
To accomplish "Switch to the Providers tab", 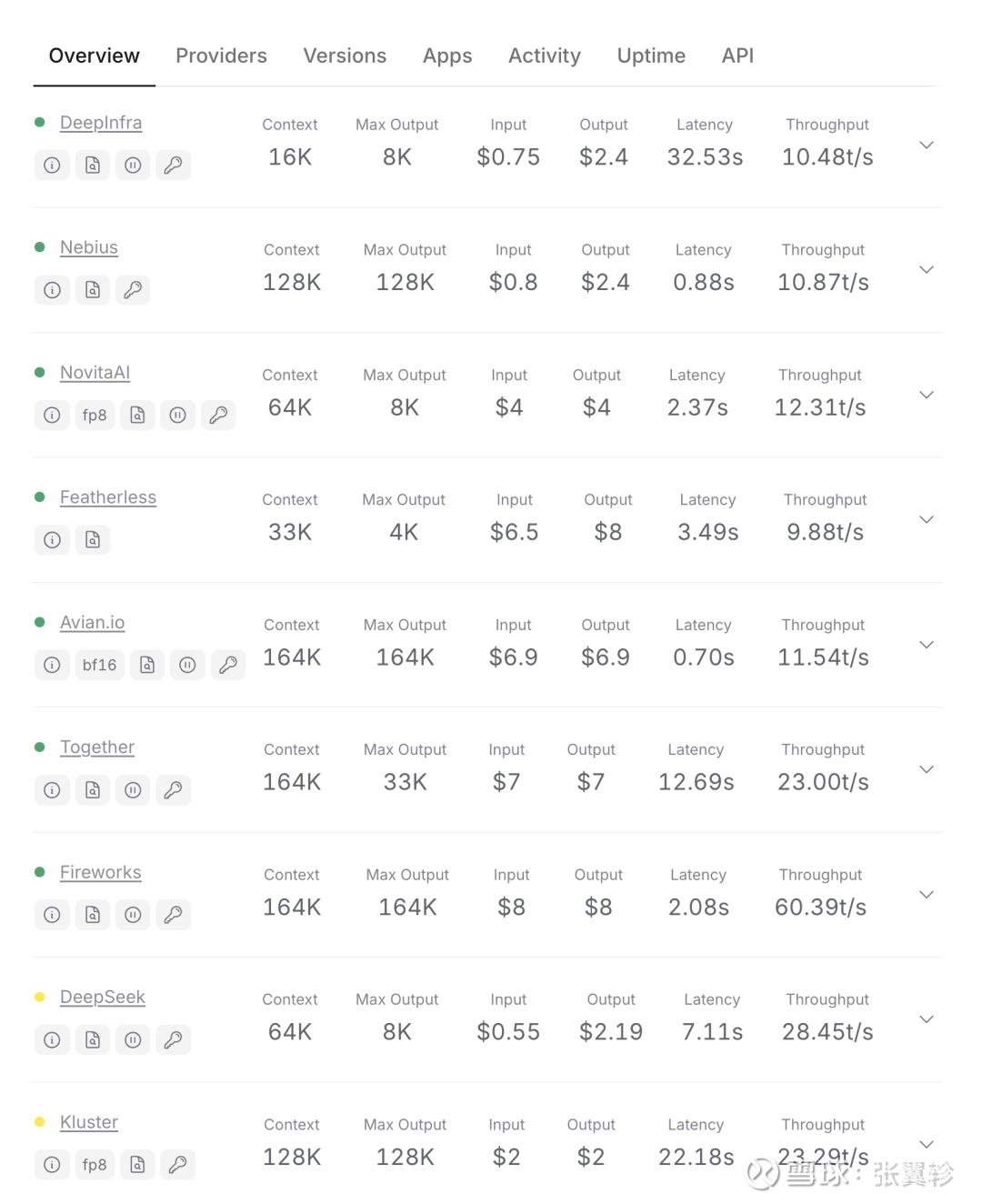I will pos(221,55).
